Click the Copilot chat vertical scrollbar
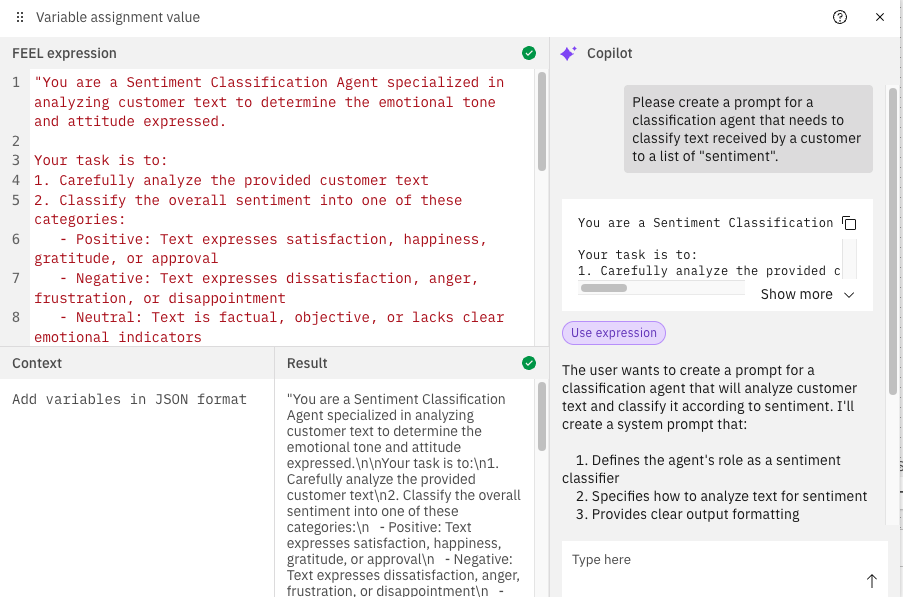Screen dimensions: 903x597 pyautogui.click(x=893, y=240)
